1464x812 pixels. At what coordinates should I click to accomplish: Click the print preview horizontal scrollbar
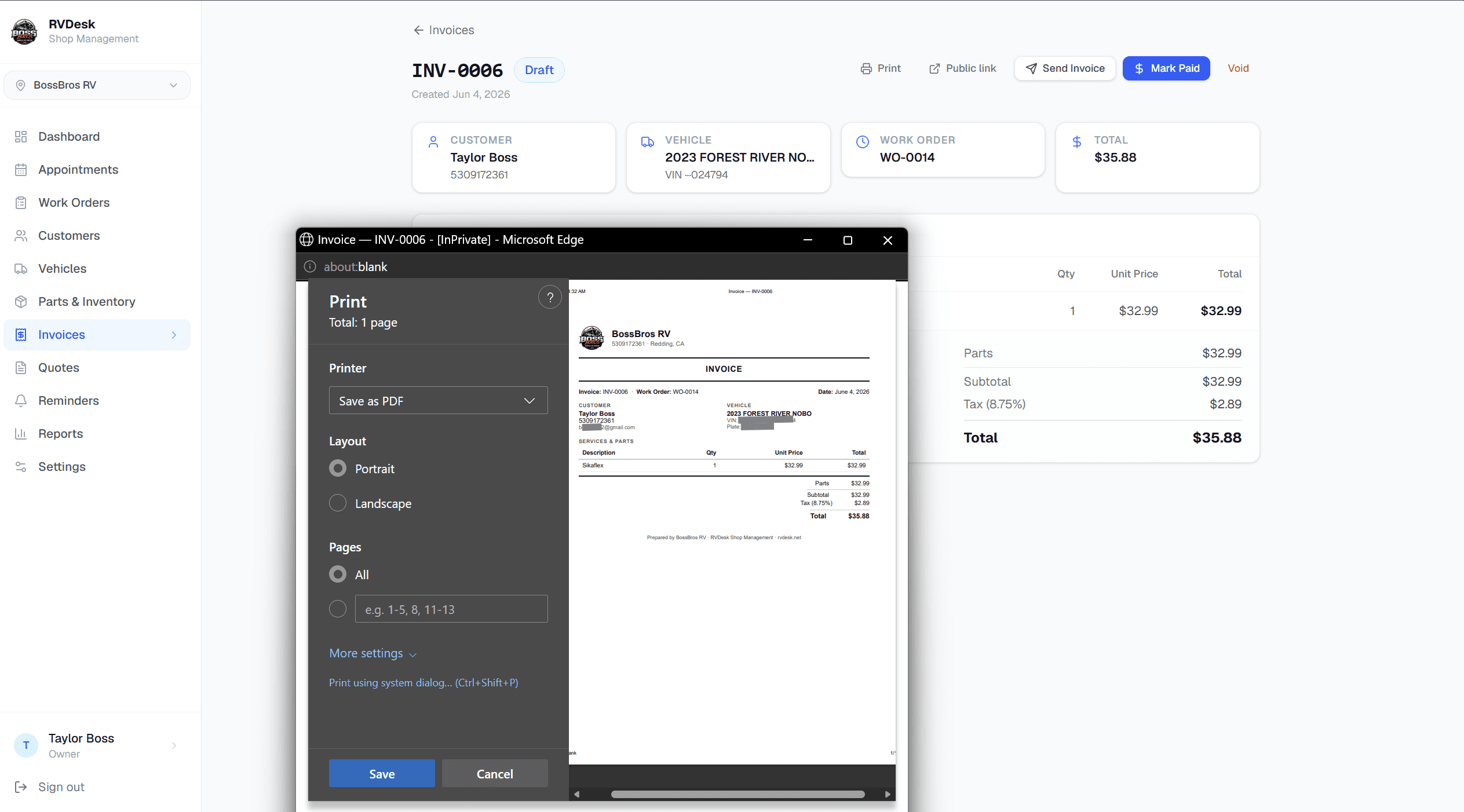click(x=738, y=794)
